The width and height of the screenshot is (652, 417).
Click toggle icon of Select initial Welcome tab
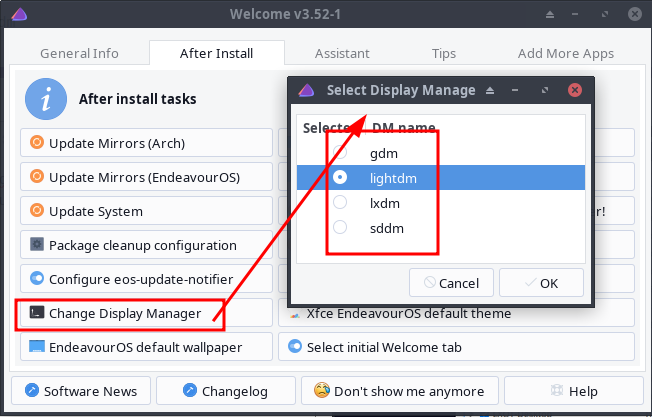point(295,346)
